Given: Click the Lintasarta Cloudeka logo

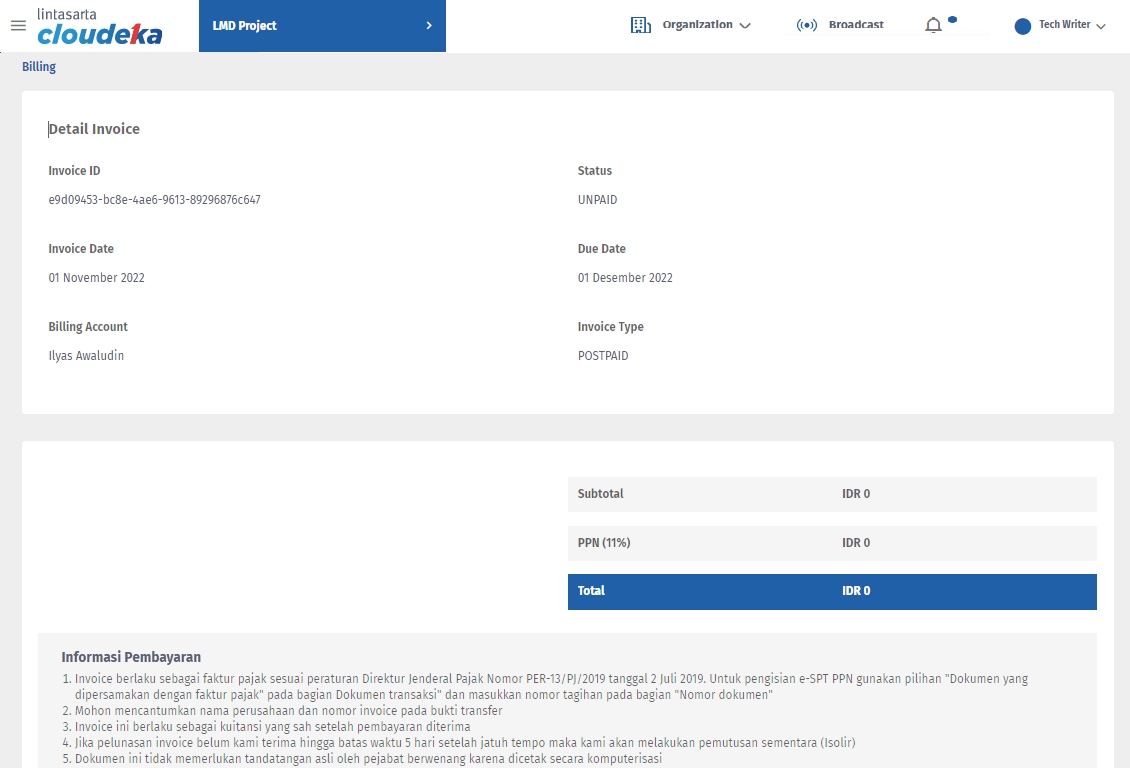Looking at the screenshot, I should pos(99,27).
